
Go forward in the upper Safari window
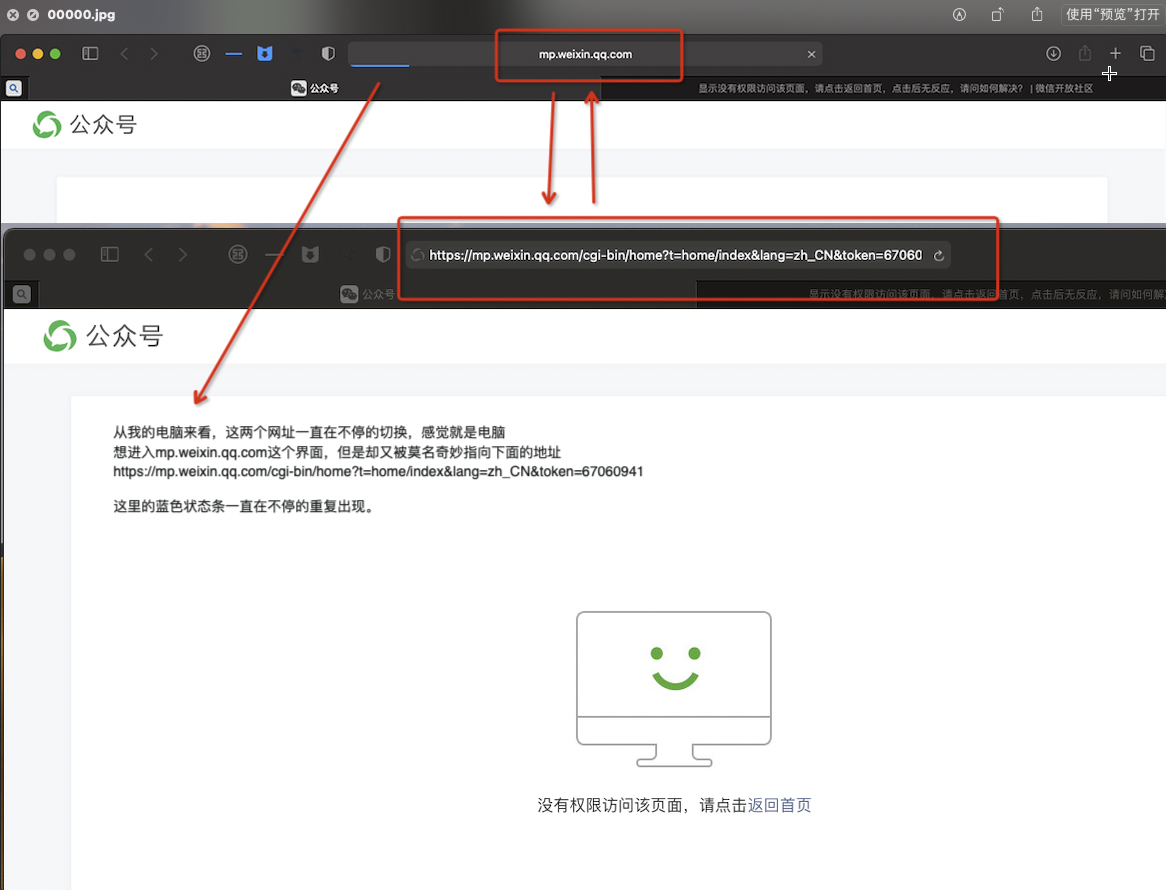click(x=153, y=54)
